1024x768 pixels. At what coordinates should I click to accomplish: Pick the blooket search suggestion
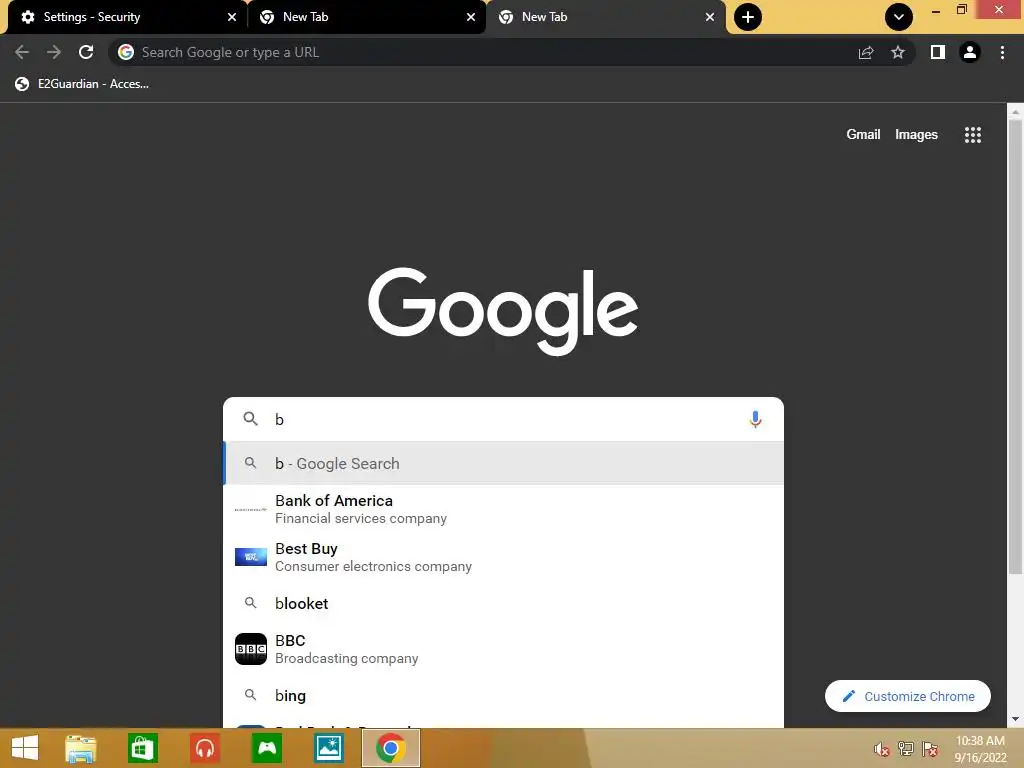(504, 603)
